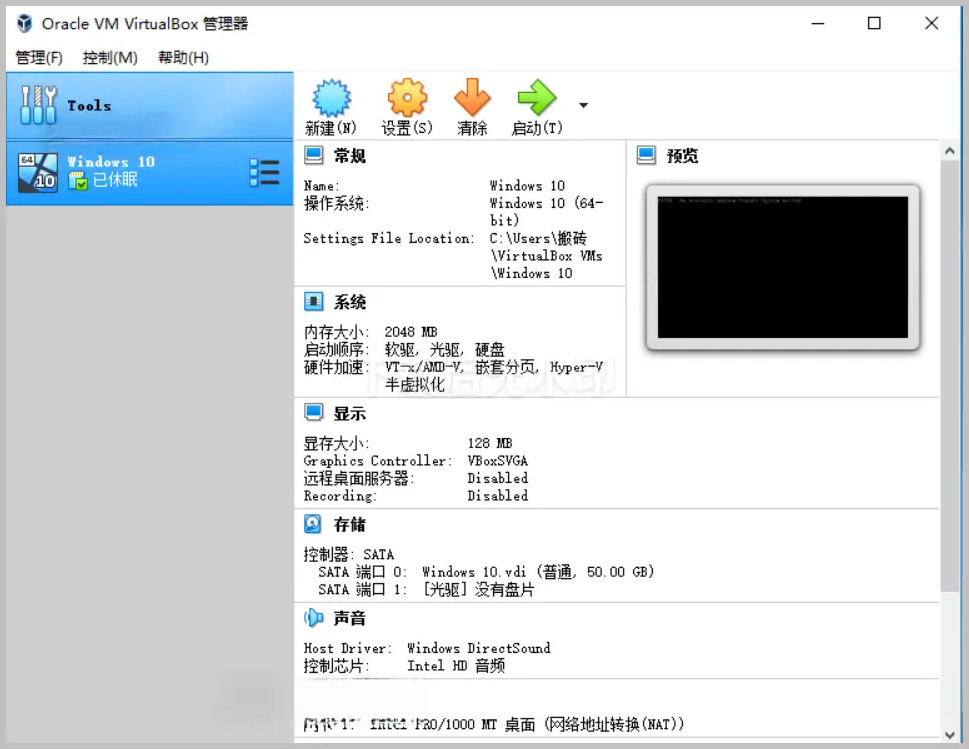Click the Windows 10 VM OS icon
Image resolution: width=969 pixels, height=749 pixels.
click(x=38, y=172)
